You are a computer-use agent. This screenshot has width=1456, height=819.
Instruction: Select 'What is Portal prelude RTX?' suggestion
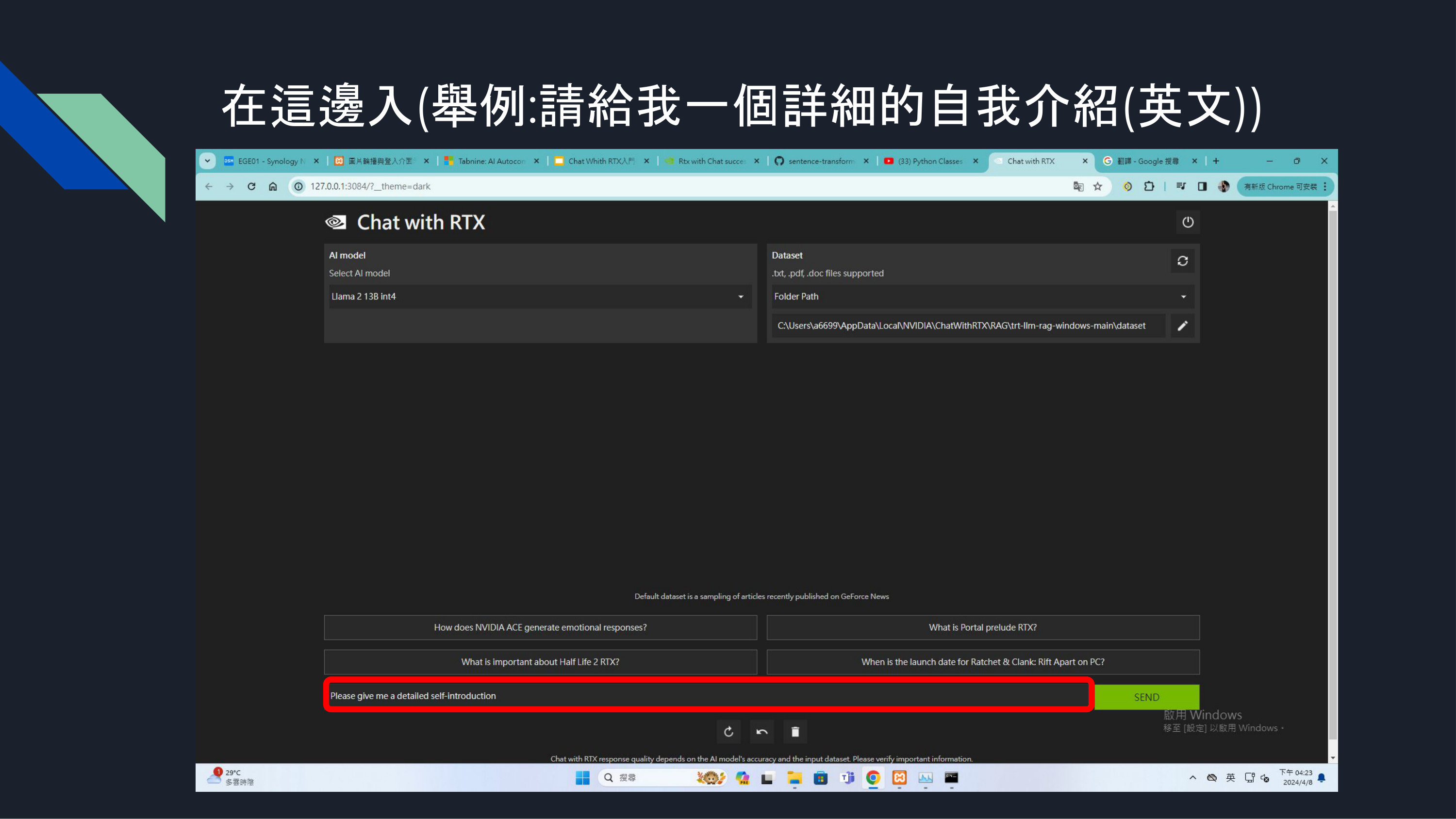(983, 627)
